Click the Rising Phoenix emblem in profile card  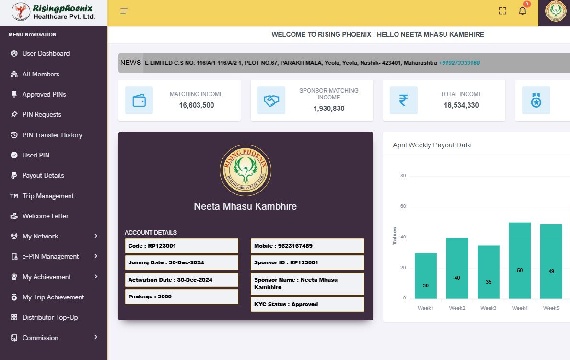(x=245, y=170)
